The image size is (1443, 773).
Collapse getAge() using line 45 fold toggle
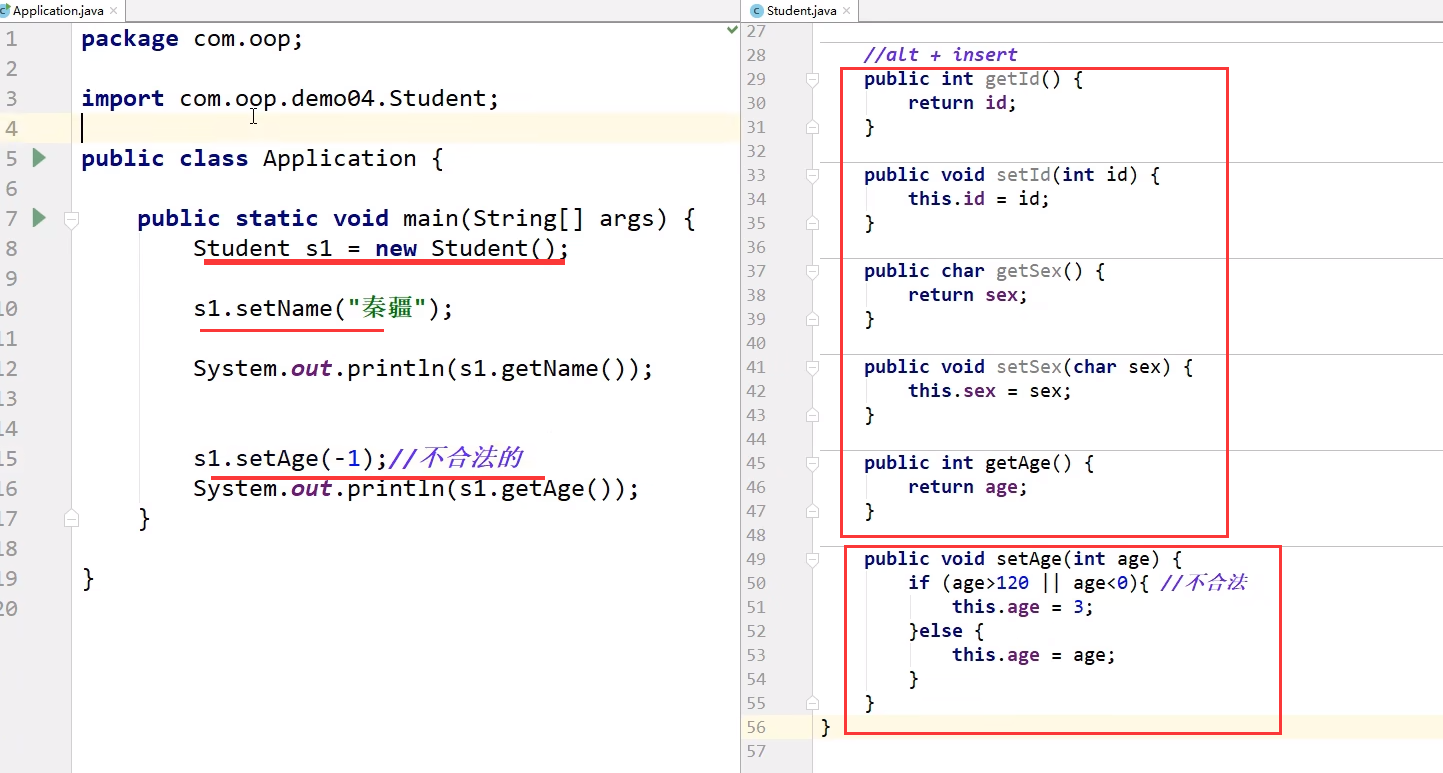(813, 464)
